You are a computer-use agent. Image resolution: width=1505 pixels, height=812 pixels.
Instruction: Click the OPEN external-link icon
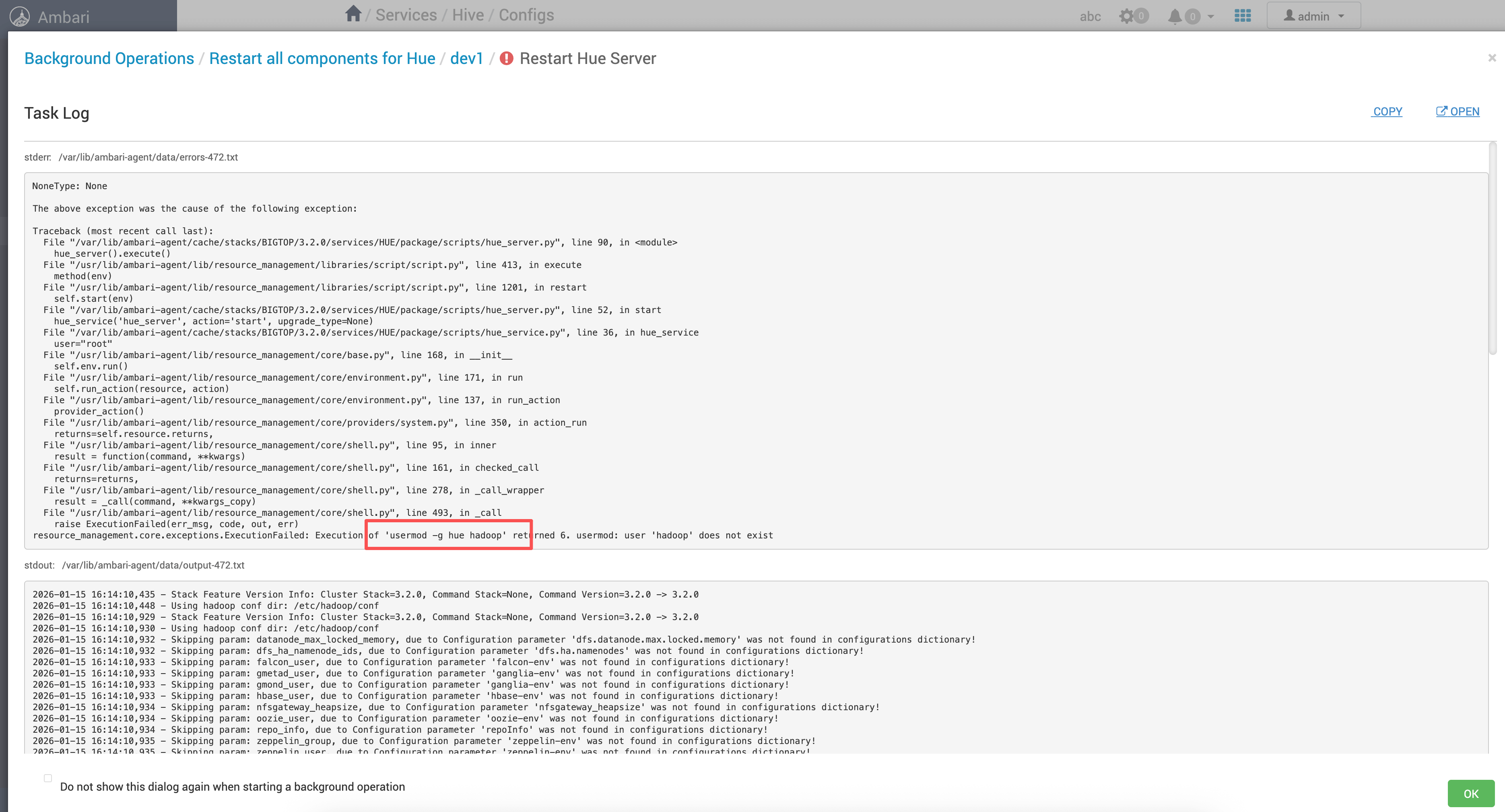point(1442,111)
